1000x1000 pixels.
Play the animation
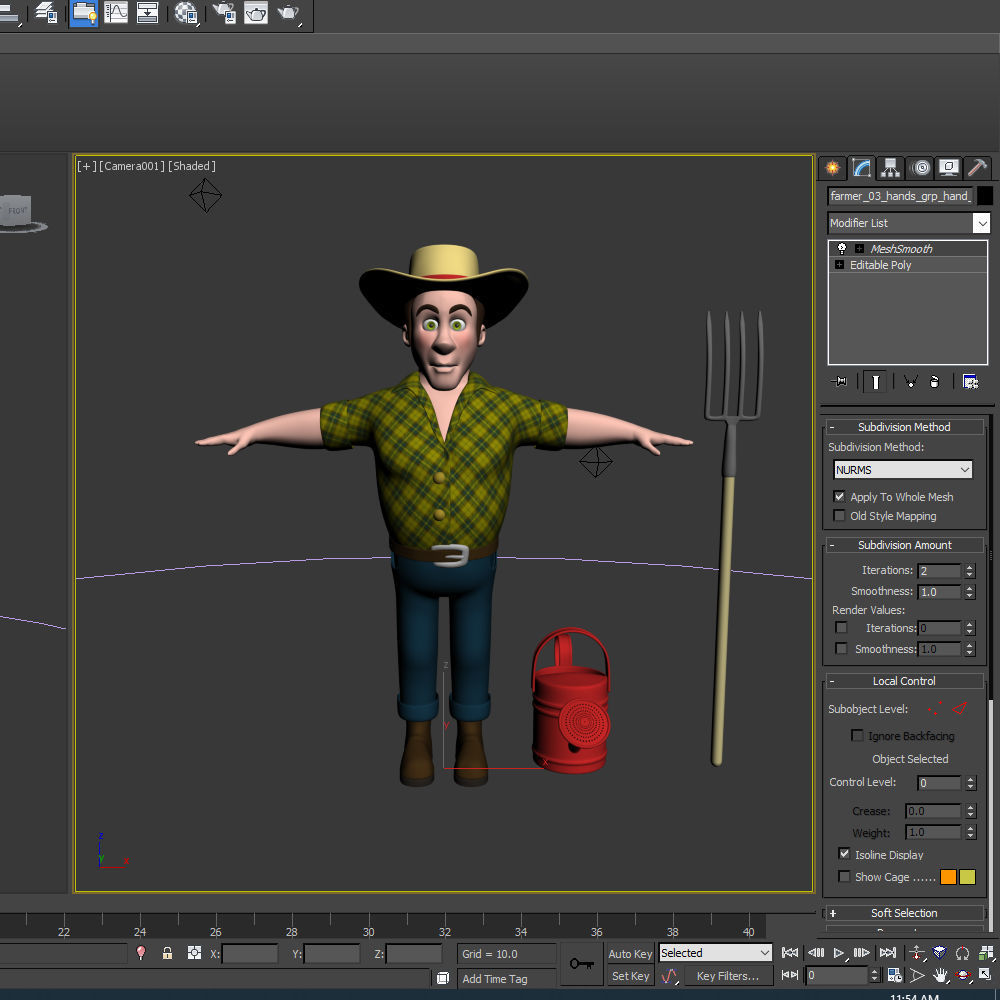click(839, 952)
